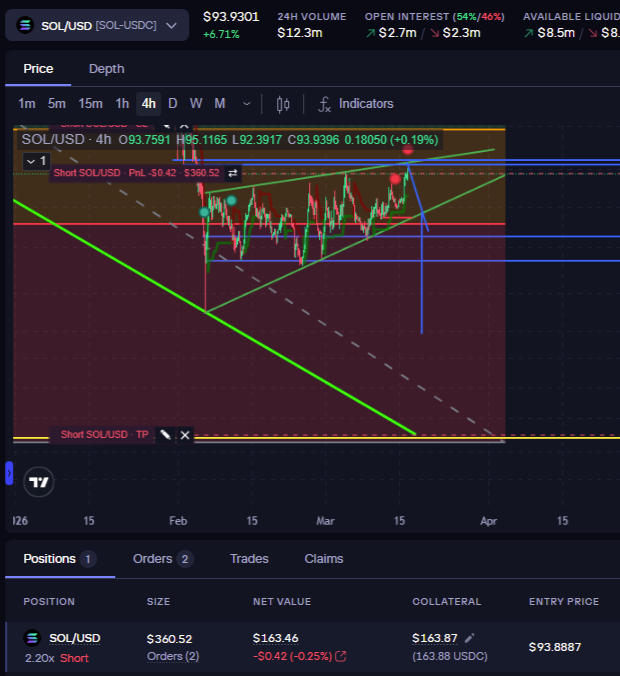
Task: Click the $93.9301 current price
Action: click(x=231, y=17)
